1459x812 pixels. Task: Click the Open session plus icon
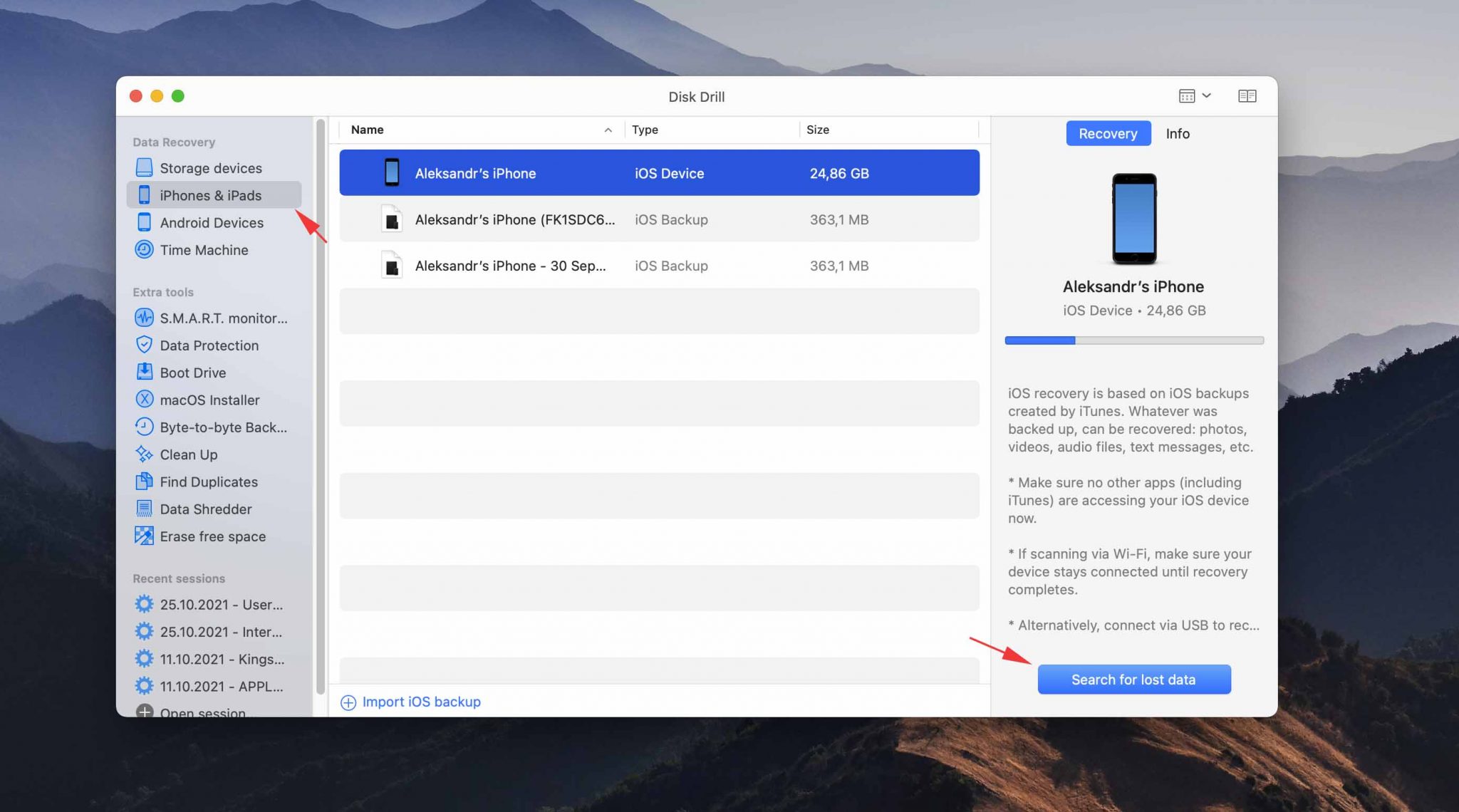(x=144, y=711)
